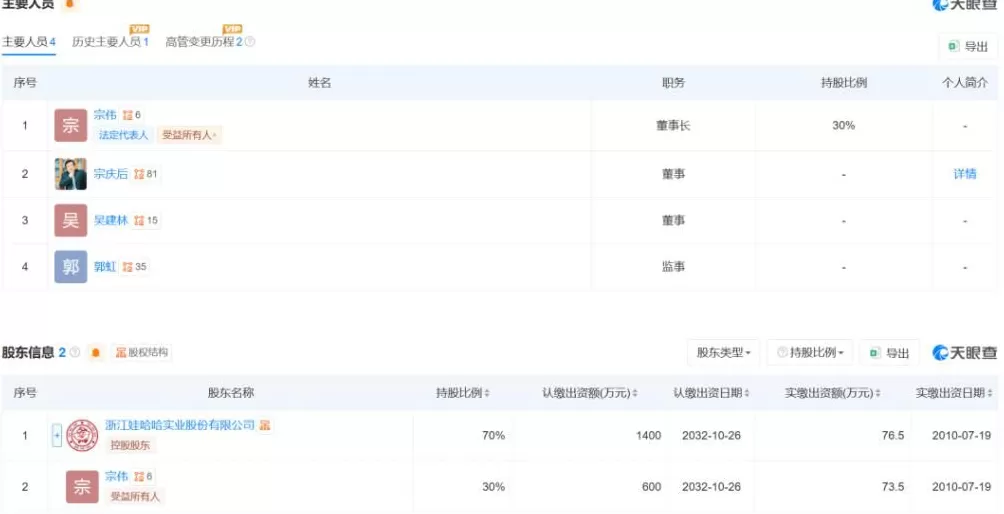Open 详情 profile link for 宗庆后
This screenshot has width=1004, height=514.
(x=964, y=174)
